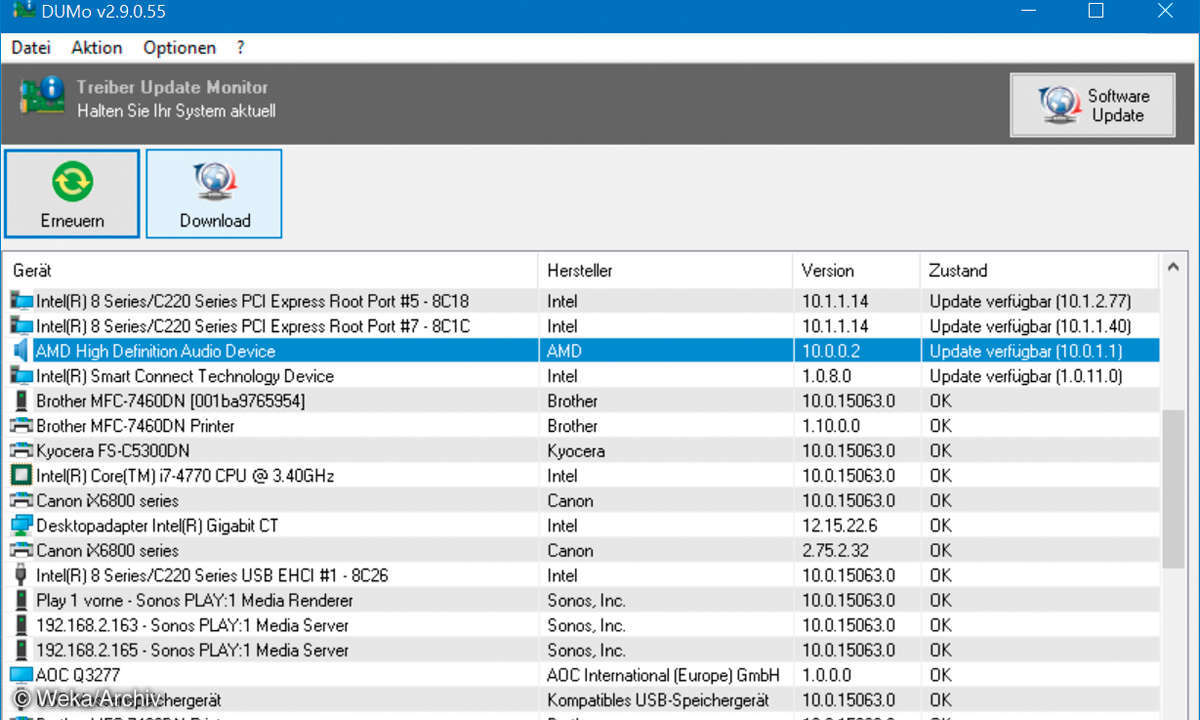1200x720 pixels.
Task: Click printer icon of Canon iX6800 version 10.0.15063.0
Action: [21, 500]
